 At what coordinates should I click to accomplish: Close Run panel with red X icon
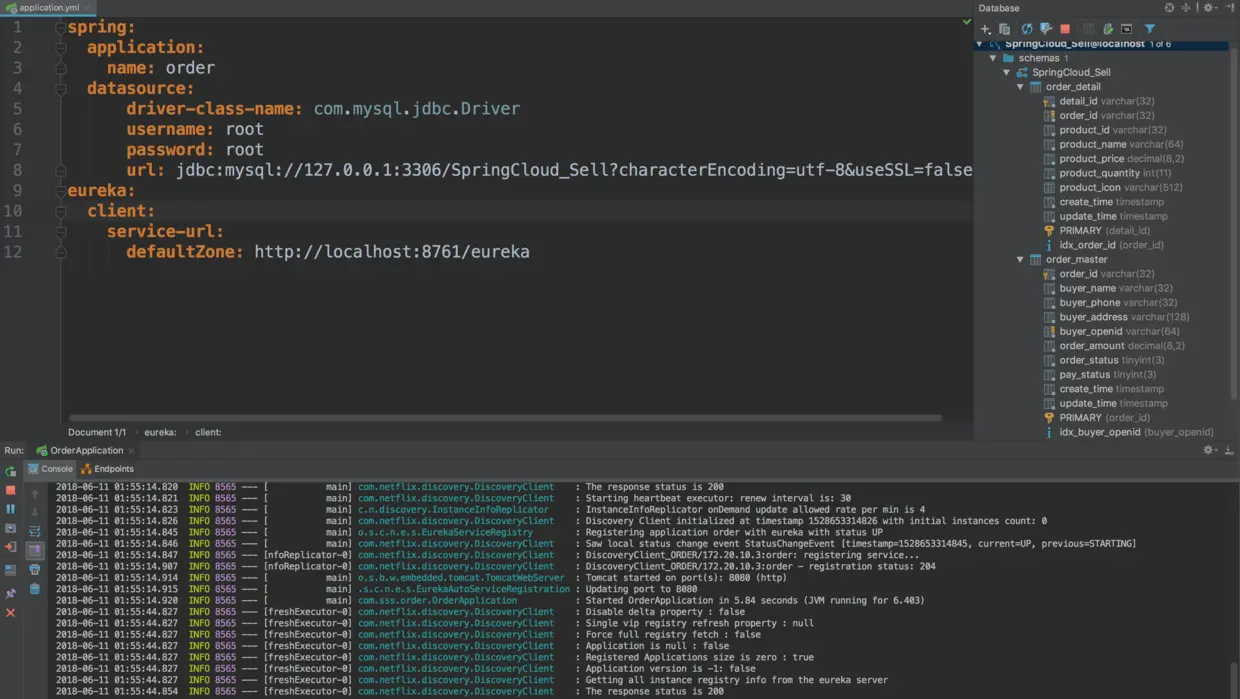click(11, 612)
